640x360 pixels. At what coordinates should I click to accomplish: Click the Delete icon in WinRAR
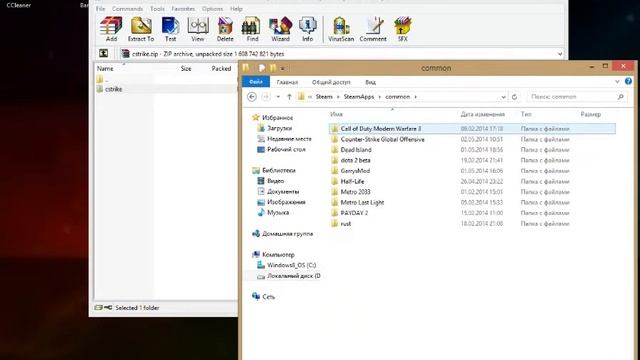(x=225, y=29)
